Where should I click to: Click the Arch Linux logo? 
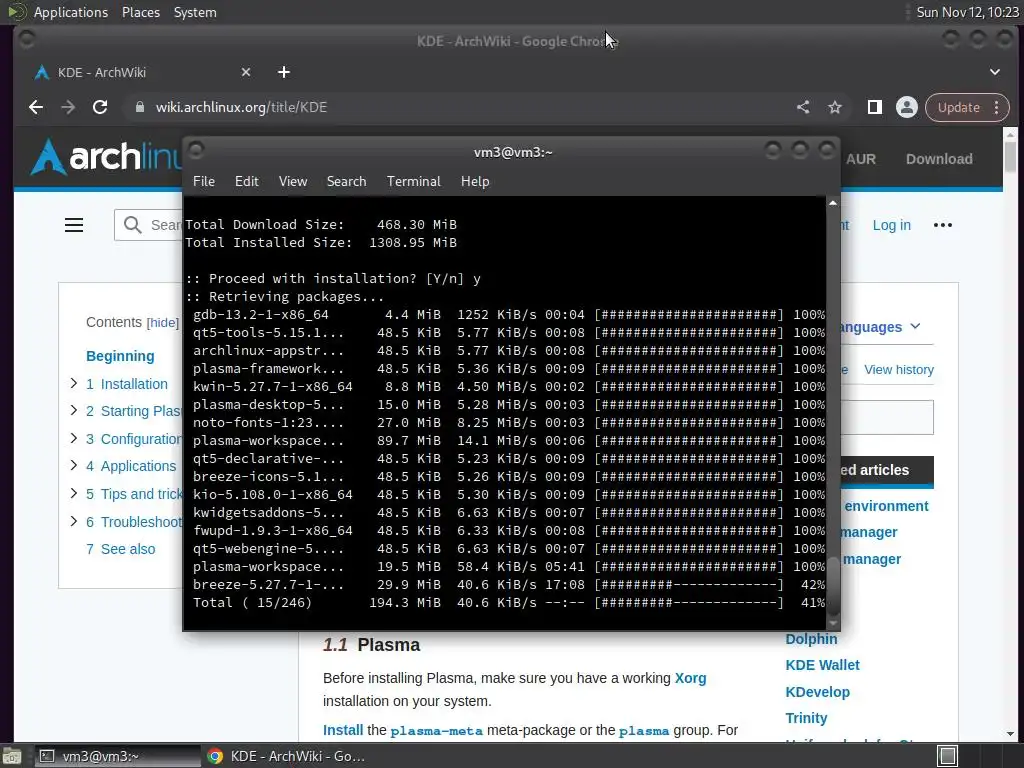[x=106, y=157]
